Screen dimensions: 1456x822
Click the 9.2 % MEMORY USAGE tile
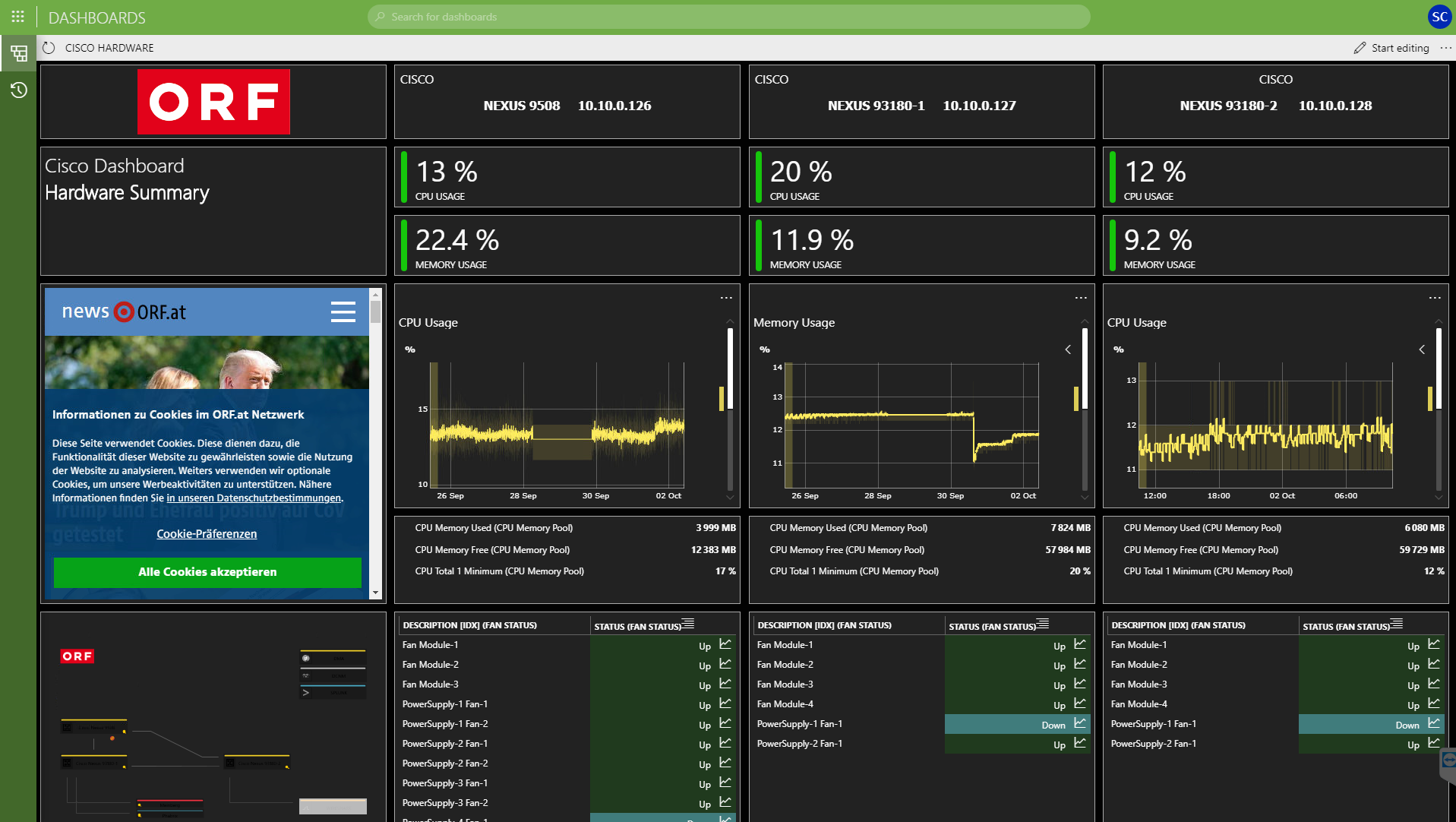point(1275,245)
